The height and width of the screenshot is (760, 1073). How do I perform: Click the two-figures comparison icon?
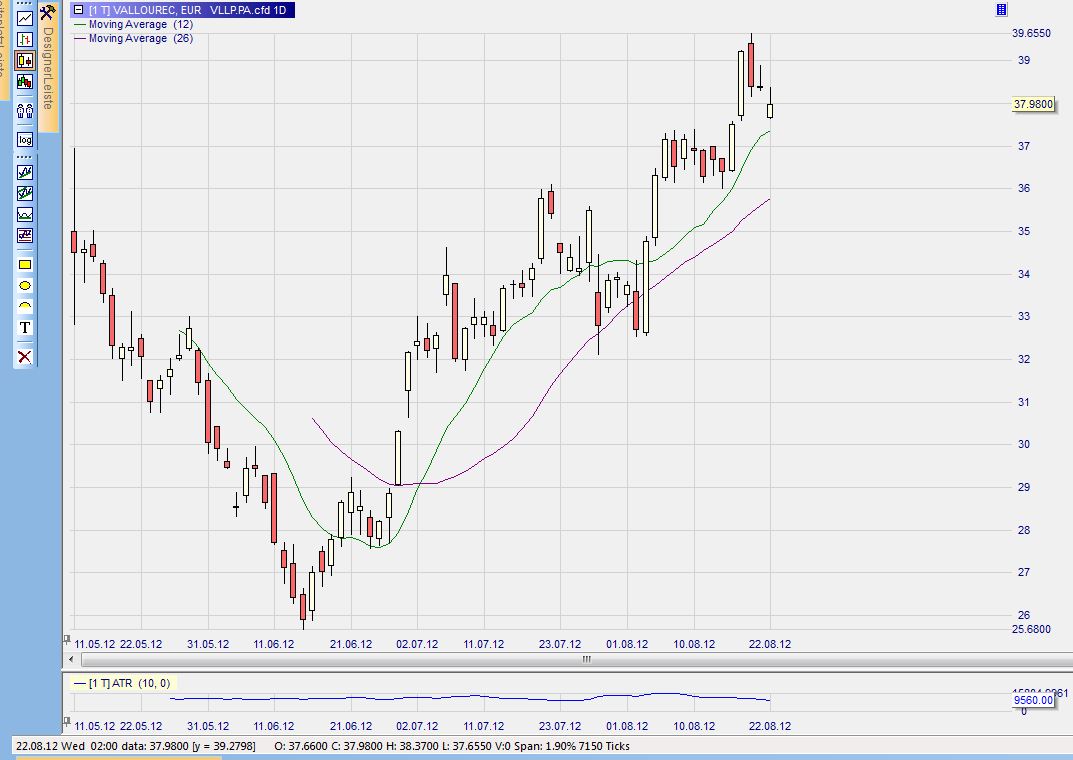[25, 110]
